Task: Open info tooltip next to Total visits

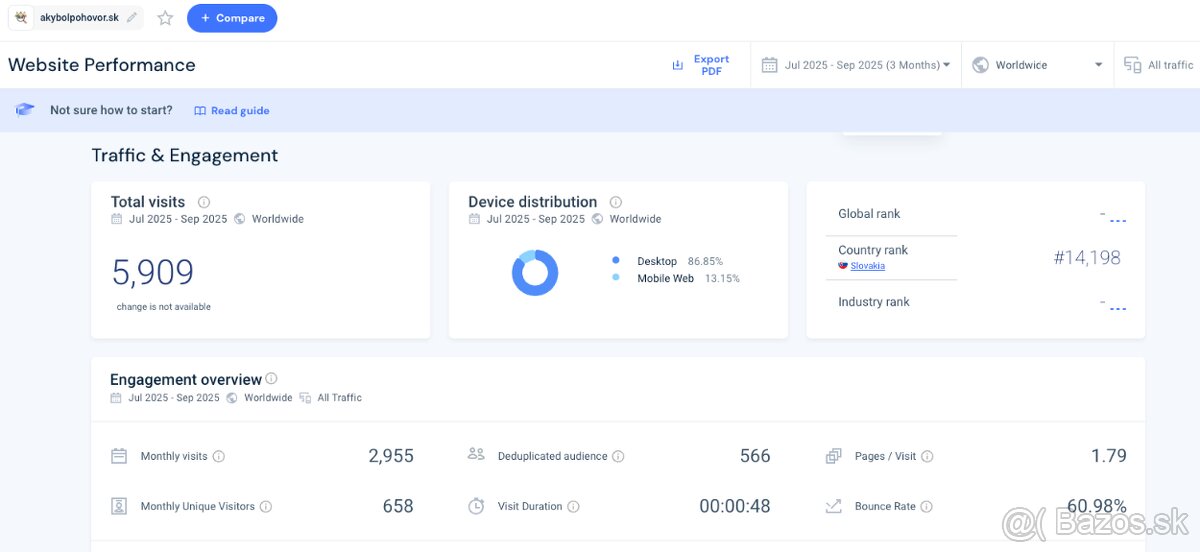Action: click(204, 202)
